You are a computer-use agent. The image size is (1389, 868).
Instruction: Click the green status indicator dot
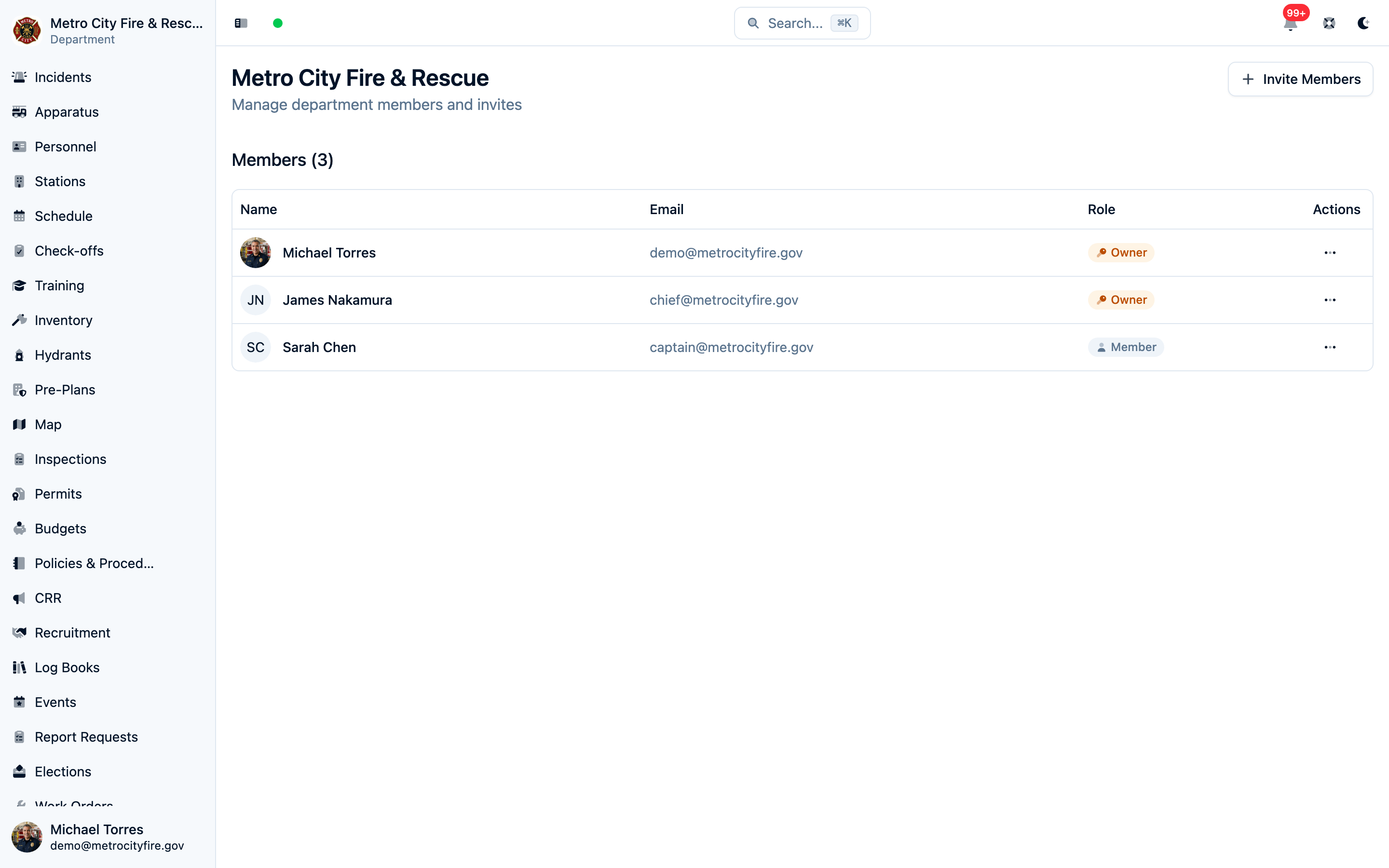(278, 23)
